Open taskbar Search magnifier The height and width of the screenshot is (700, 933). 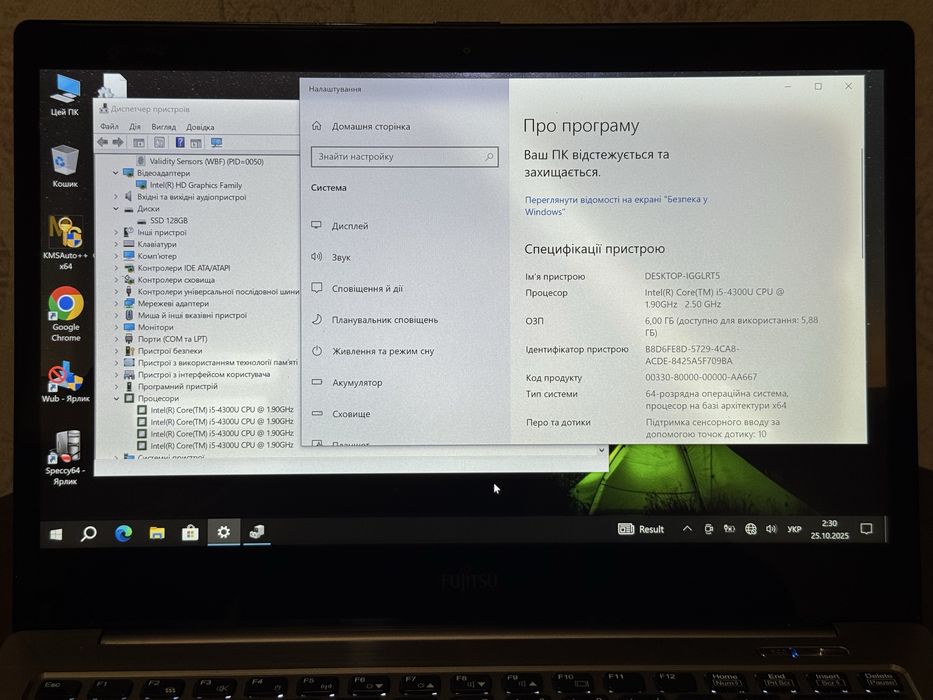click(x=89, y=533)
